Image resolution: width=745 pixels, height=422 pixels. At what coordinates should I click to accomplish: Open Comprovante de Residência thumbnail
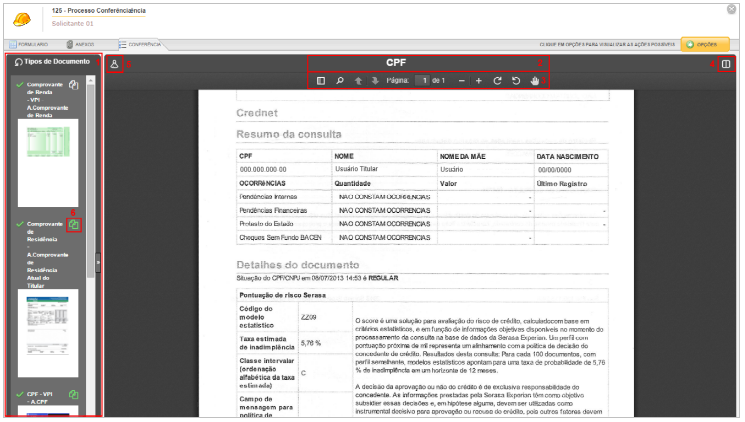tap(48, 333)
